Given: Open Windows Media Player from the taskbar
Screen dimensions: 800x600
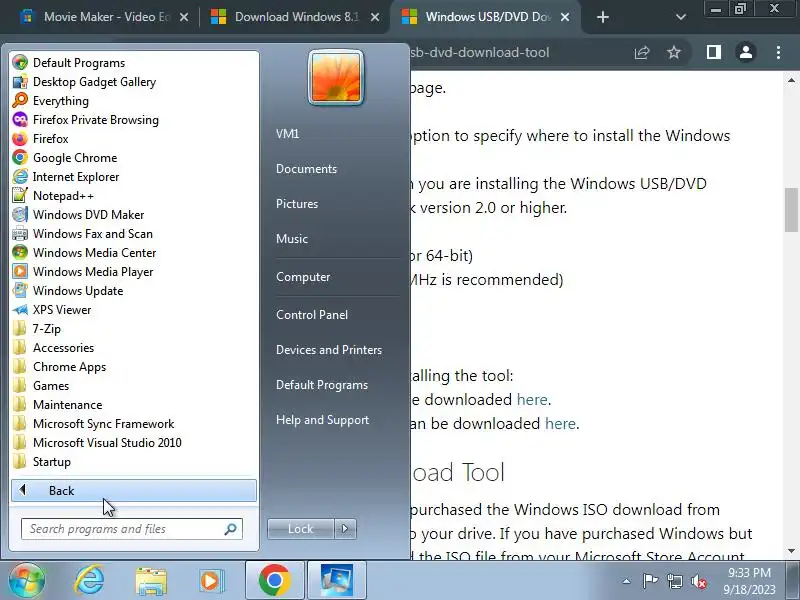Looking at the screenshot, I should (x=211, y=581).
